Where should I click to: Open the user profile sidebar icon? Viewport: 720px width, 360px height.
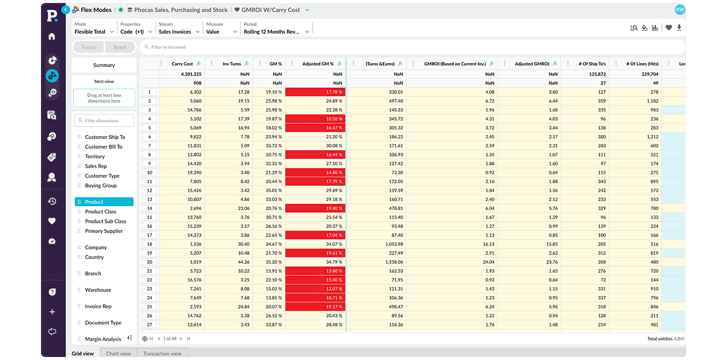52,177
